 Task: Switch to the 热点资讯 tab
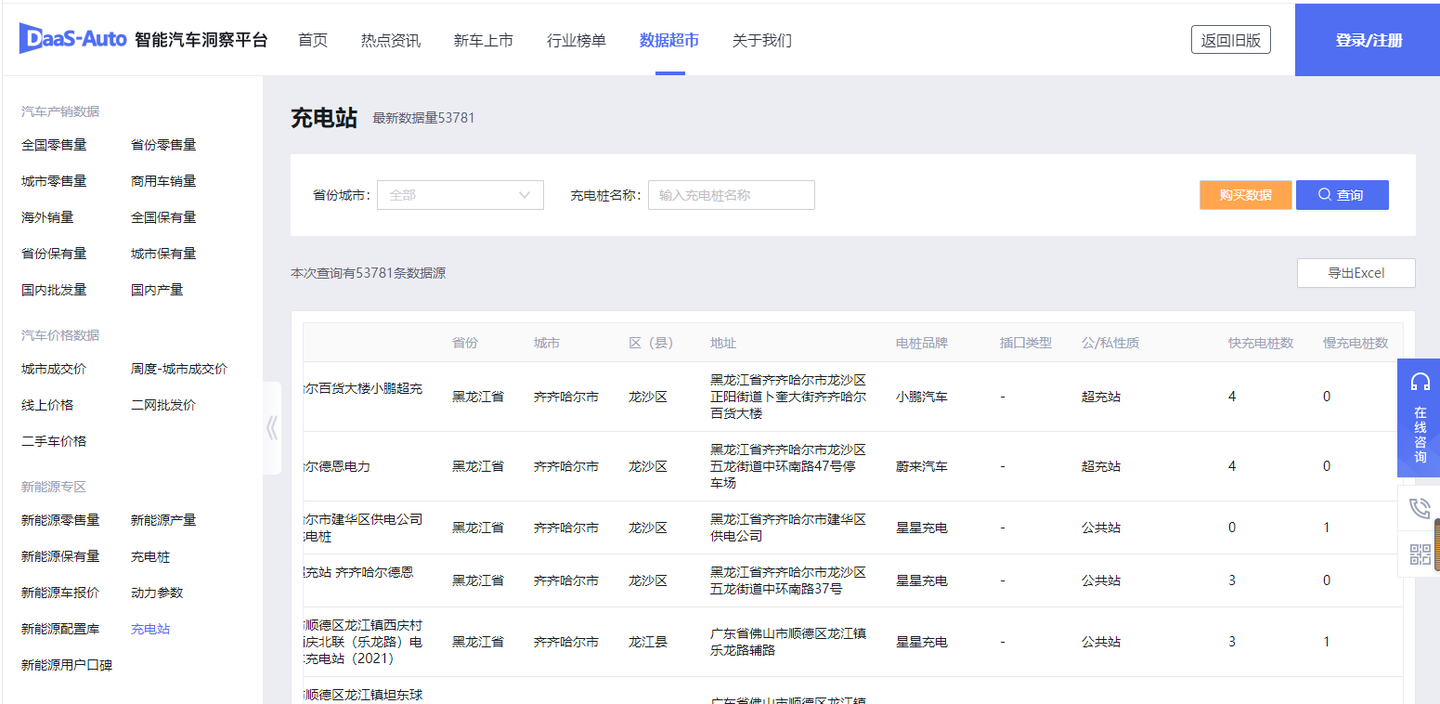tap(390, 40)
